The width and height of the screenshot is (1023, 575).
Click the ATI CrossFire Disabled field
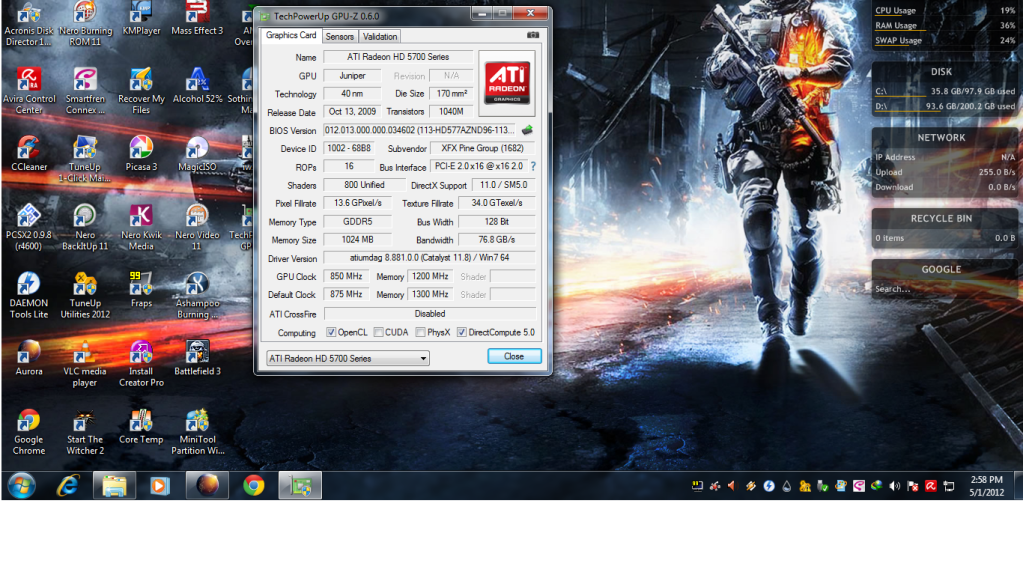(429, 314)
